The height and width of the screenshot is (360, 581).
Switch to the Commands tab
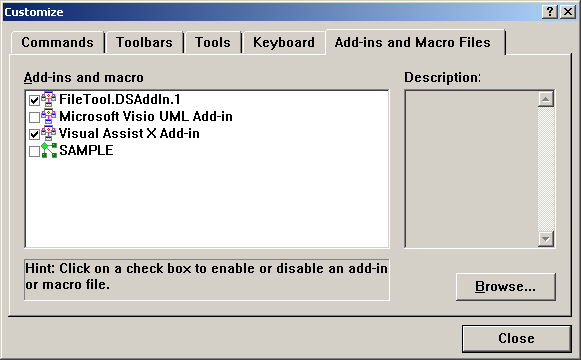tap(57, 42)
